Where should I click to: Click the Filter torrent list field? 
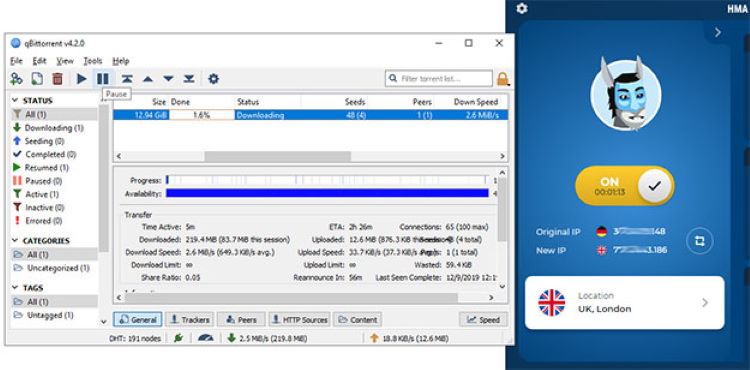pos(439,78)
